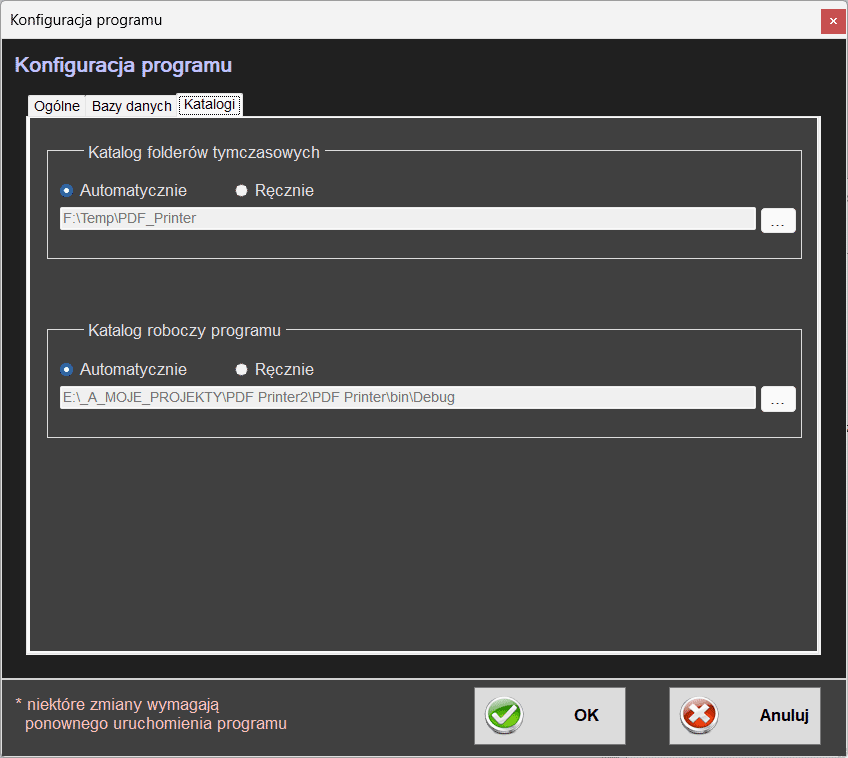Switch to the Ogólne tab
This screenshot has width=848, height=758.
pyautogui.click(x=57, y=106)
